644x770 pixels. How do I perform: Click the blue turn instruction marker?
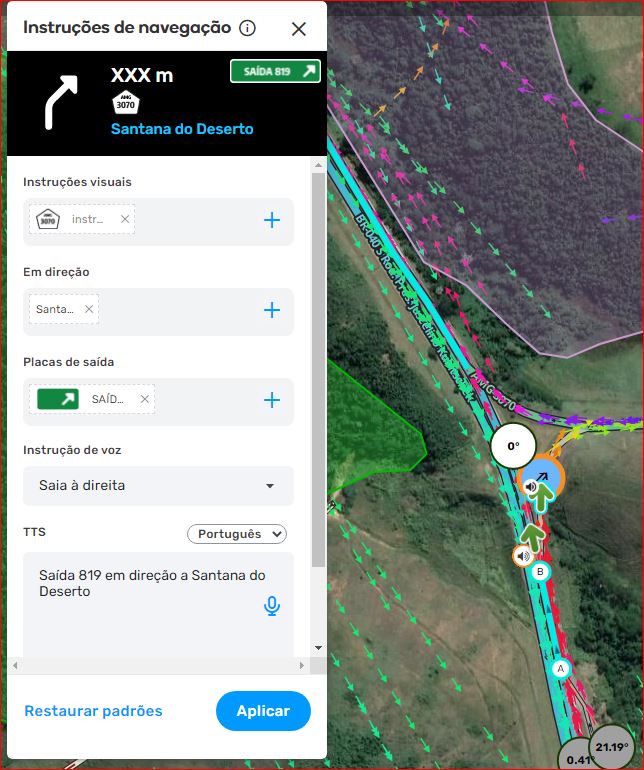[540, 476]
